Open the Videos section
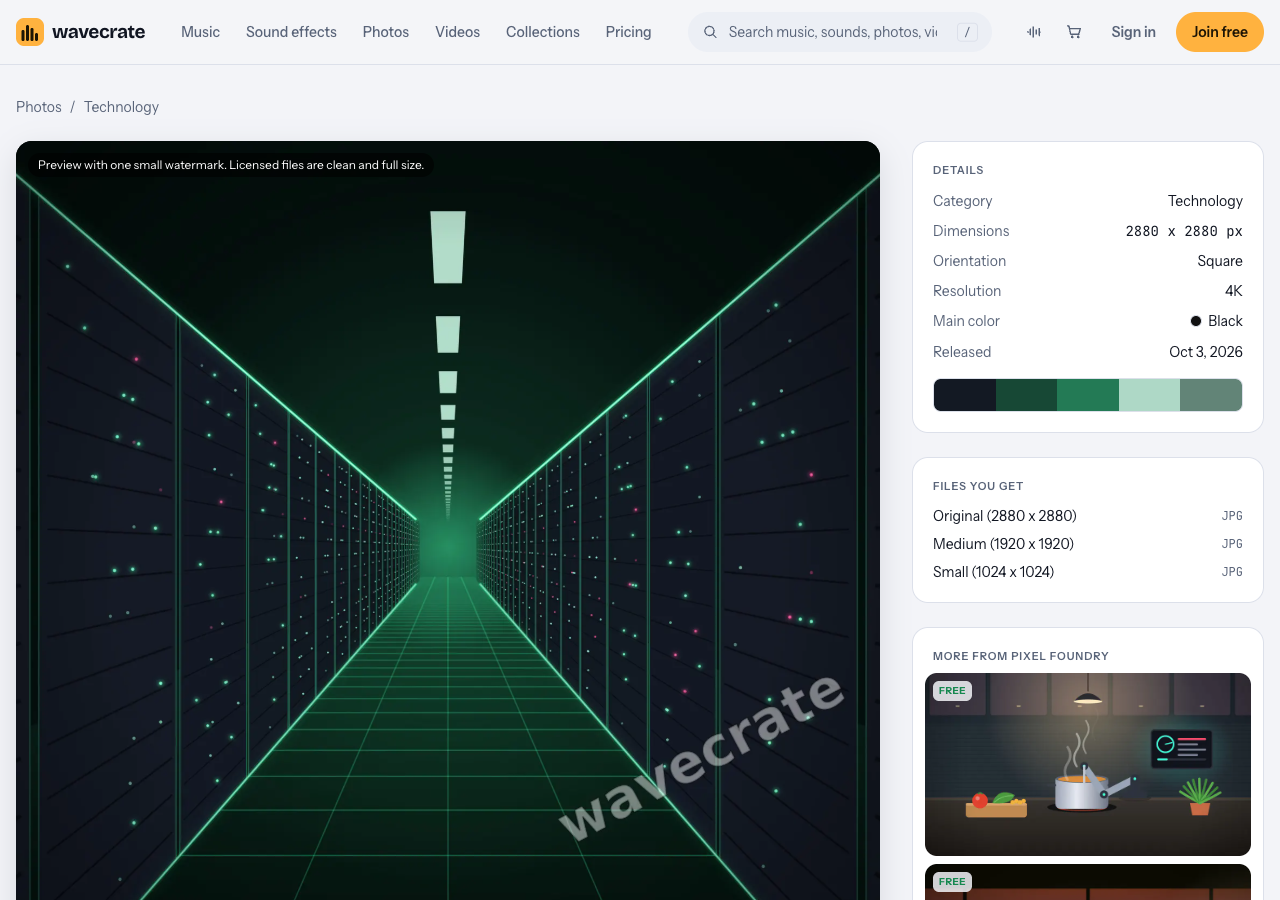Image resolution: width=1280 pixels, height=900 pixels. coord(457,32)
